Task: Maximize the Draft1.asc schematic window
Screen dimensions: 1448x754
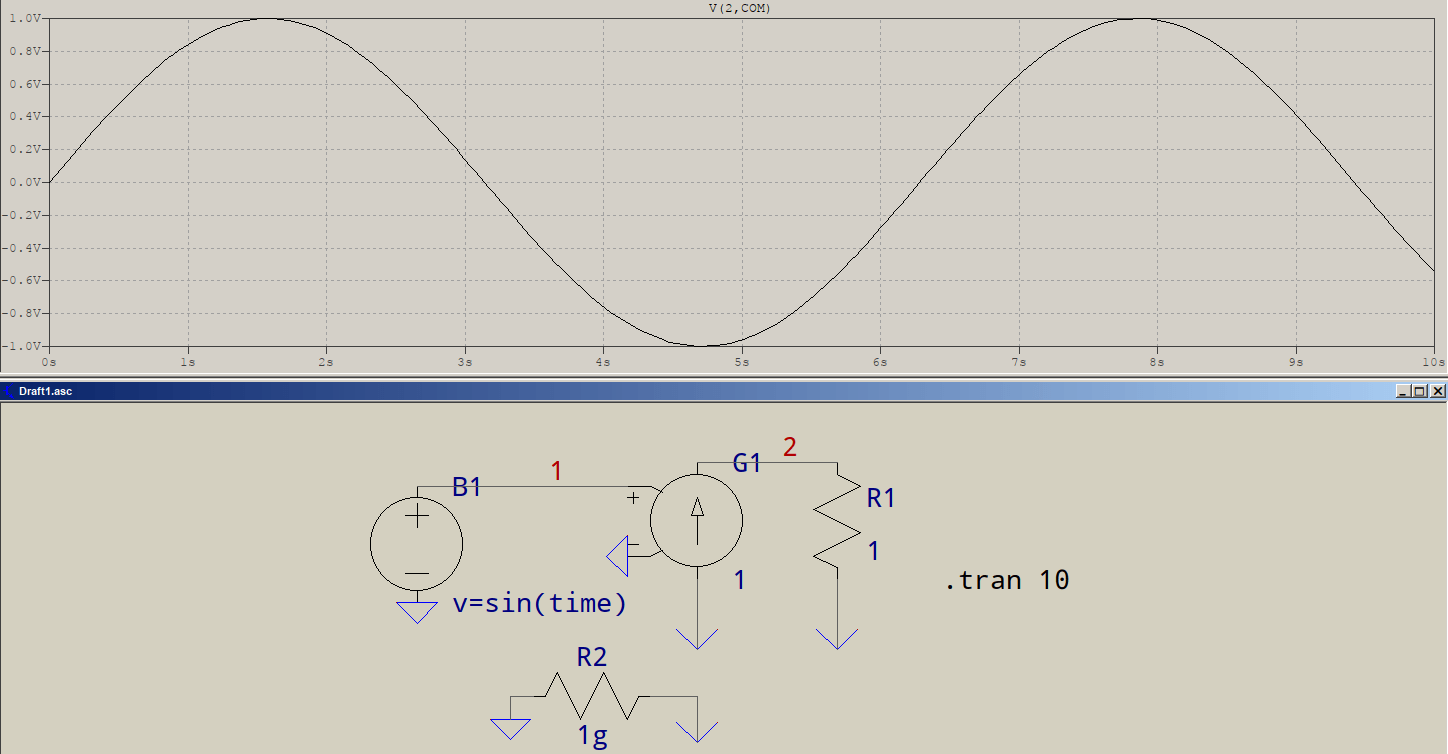Action: pyautogui.click(x=1420, y=391)
